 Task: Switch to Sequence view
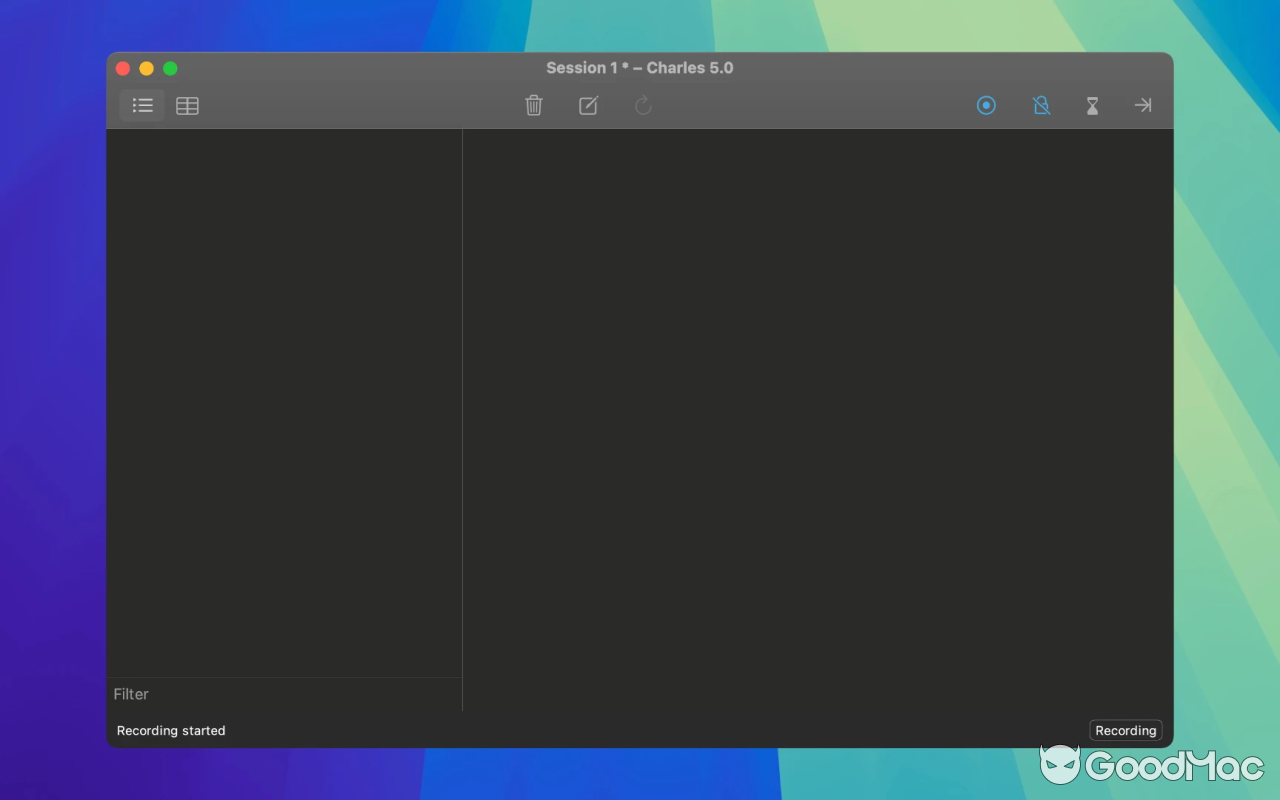click(x=187, y=105)
